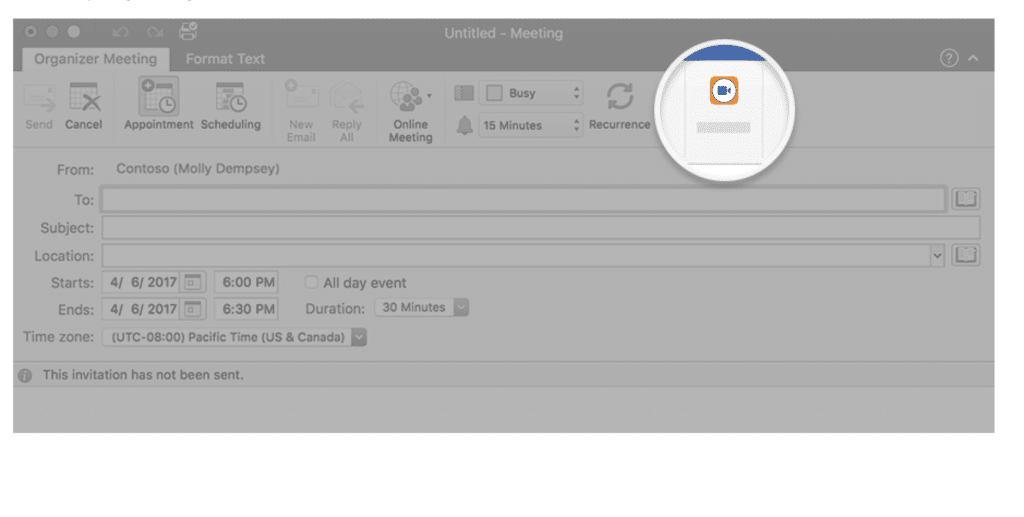Screen dimensions: 1024x517
Task: Click the show-as status pattern icon
Action: (464, 93)
